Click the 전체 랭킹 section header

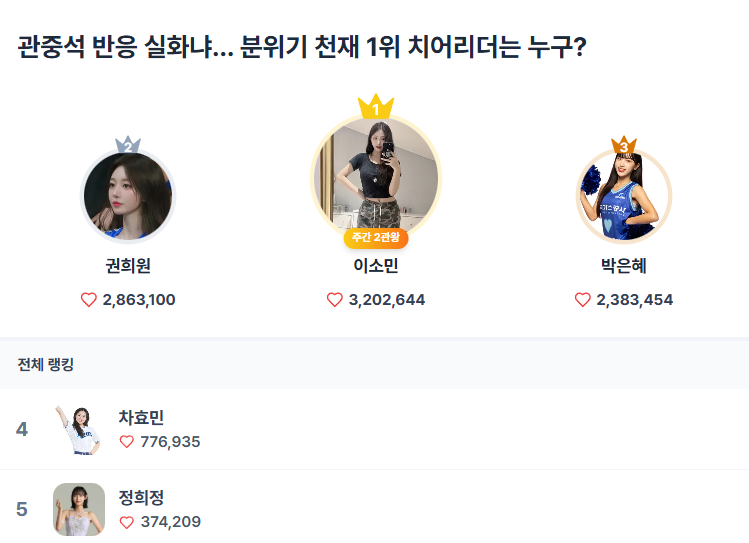click(x=46, y=365)
